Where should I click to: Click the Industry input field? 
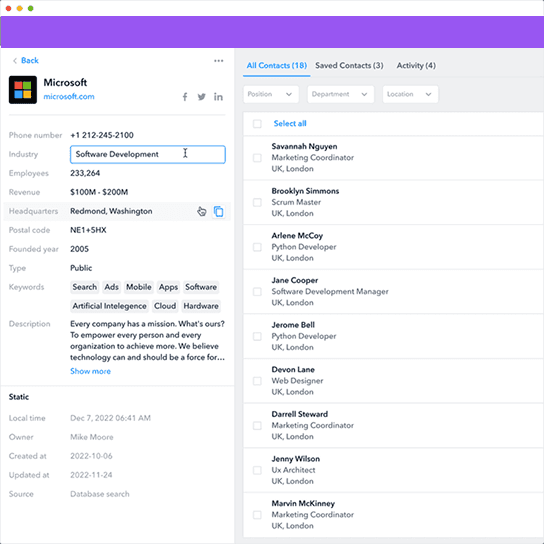click(x=148, y=154)
